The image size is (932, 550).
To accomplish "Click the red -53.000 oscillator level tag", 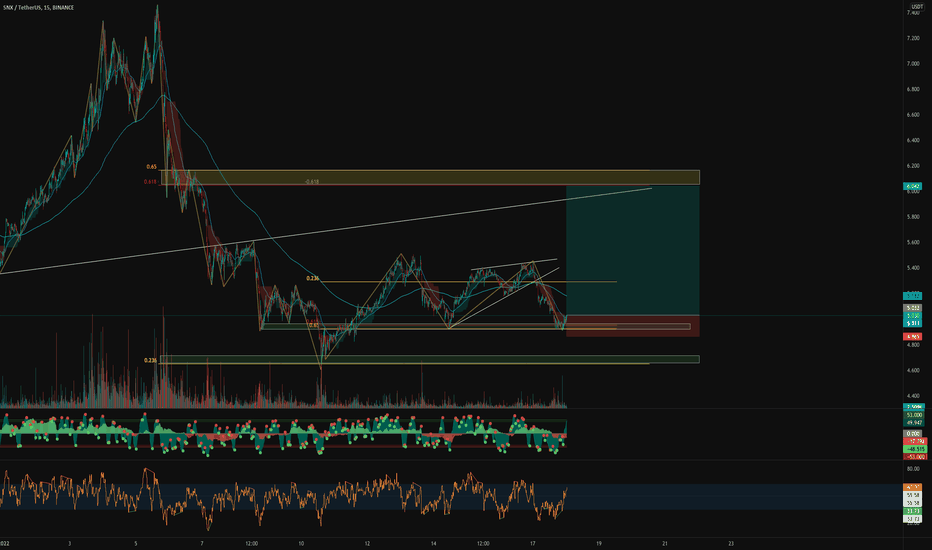I will click(x=914, y=456).
